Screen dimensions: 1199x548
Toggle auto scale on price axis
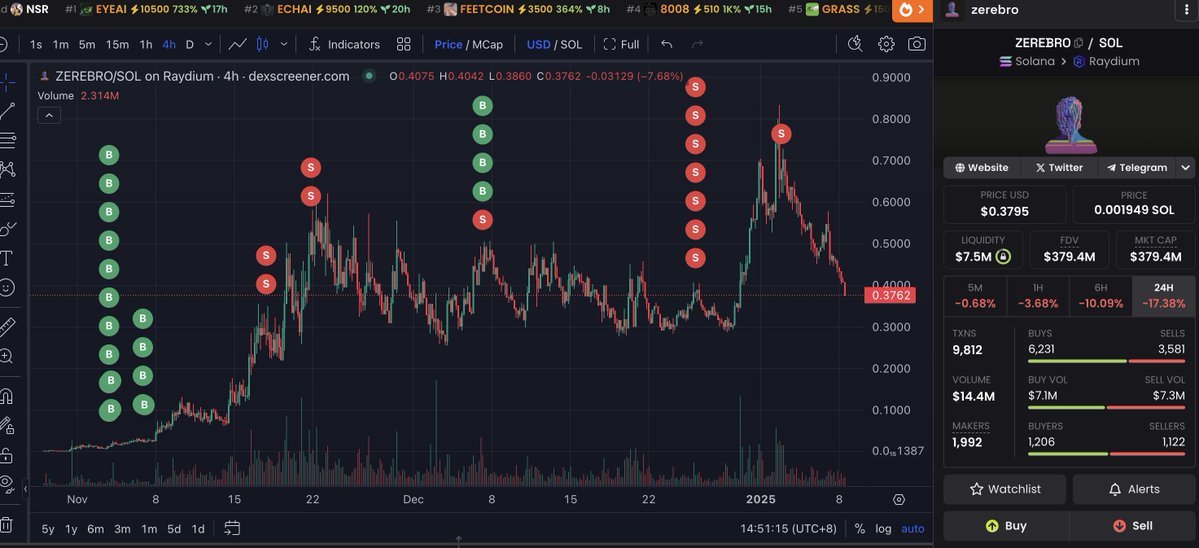pos(912,528)
